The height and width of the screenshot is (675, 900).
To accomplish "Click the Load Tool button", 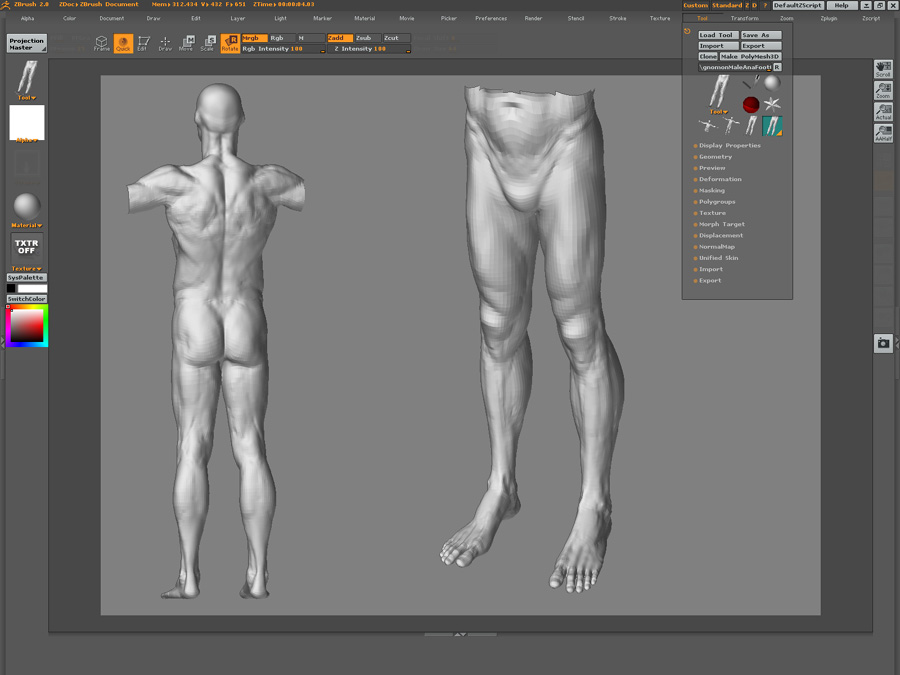I will pyautogui.click(x=718, y=35).
